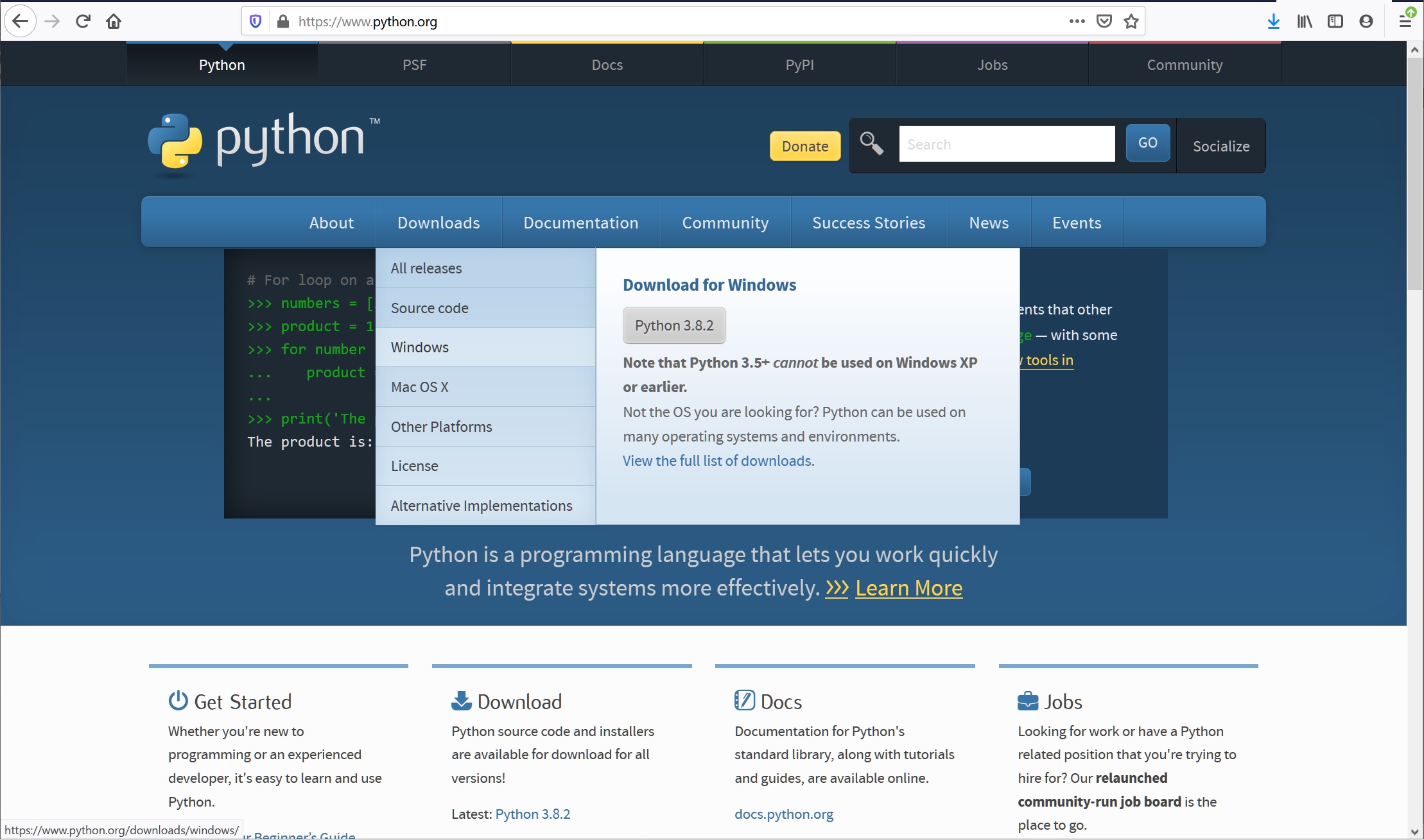The width and height of the screenshot is (1424, 840).
Task: Click the About navigation tab
Action: pyautogui.click(x=331, y=222)
